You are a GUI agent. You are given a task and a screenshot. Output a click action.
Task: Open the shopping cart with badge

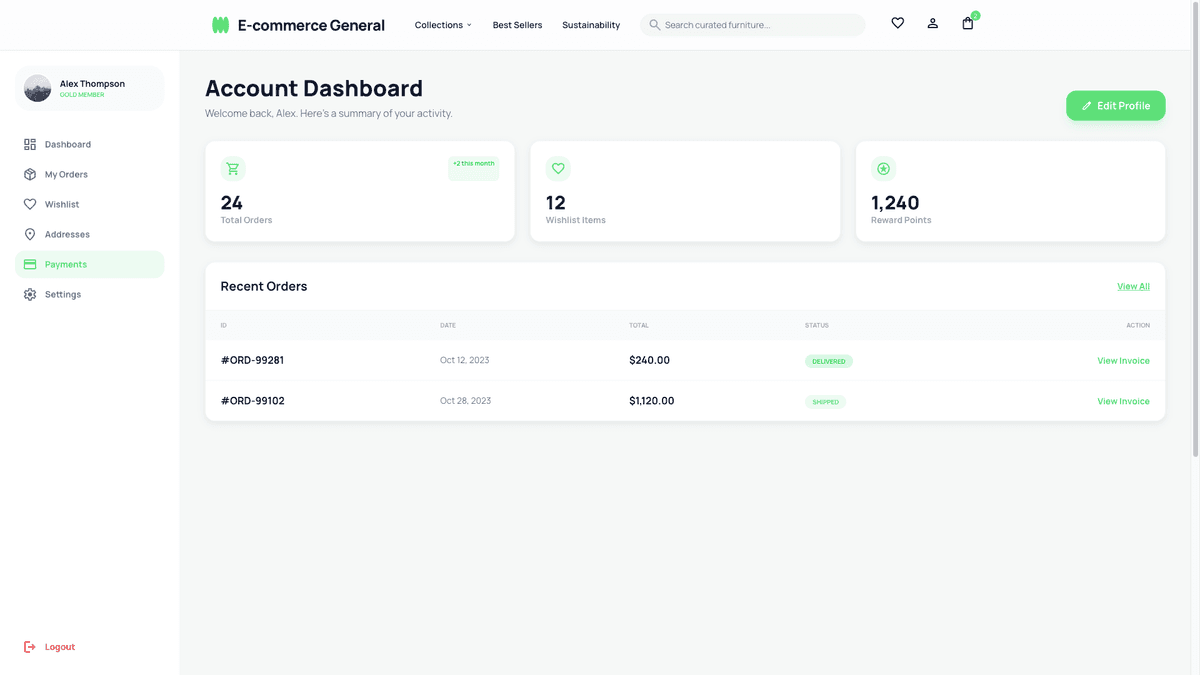967,23
